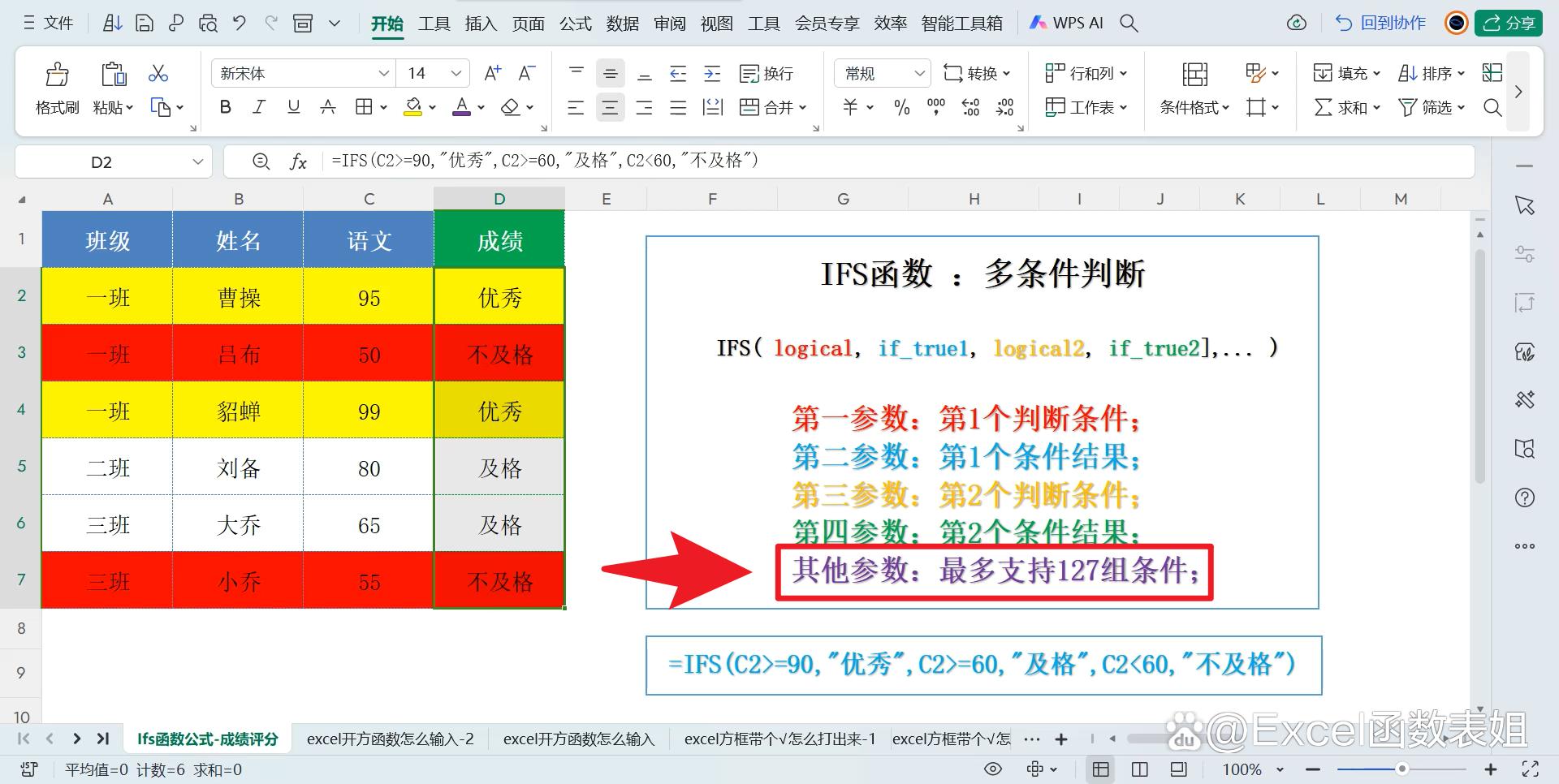Open the 公式 (Formulas) ribbon tab
This screenshot has width=1559, height=784.
[575, 24]
